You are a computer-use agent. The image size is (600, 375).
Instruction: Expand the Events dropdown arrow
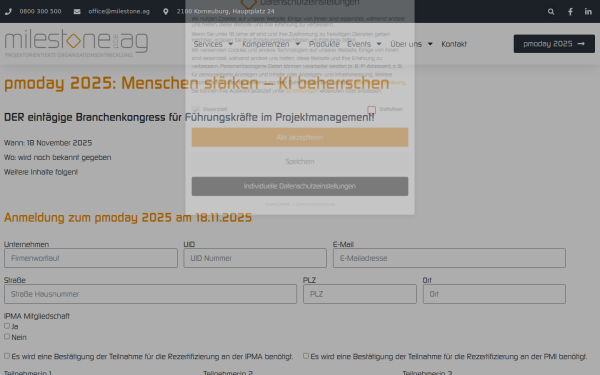coord(379,44)
